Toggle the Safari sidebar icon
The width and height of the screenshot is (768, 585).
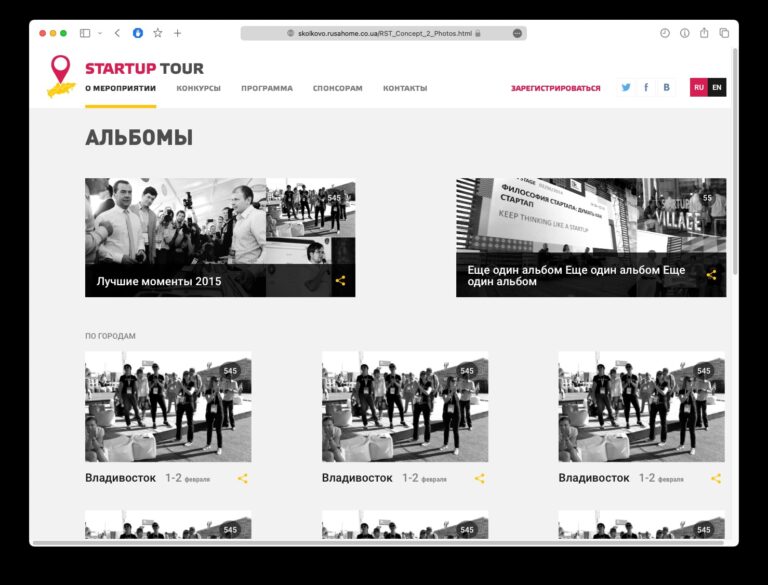click(85, 33)
